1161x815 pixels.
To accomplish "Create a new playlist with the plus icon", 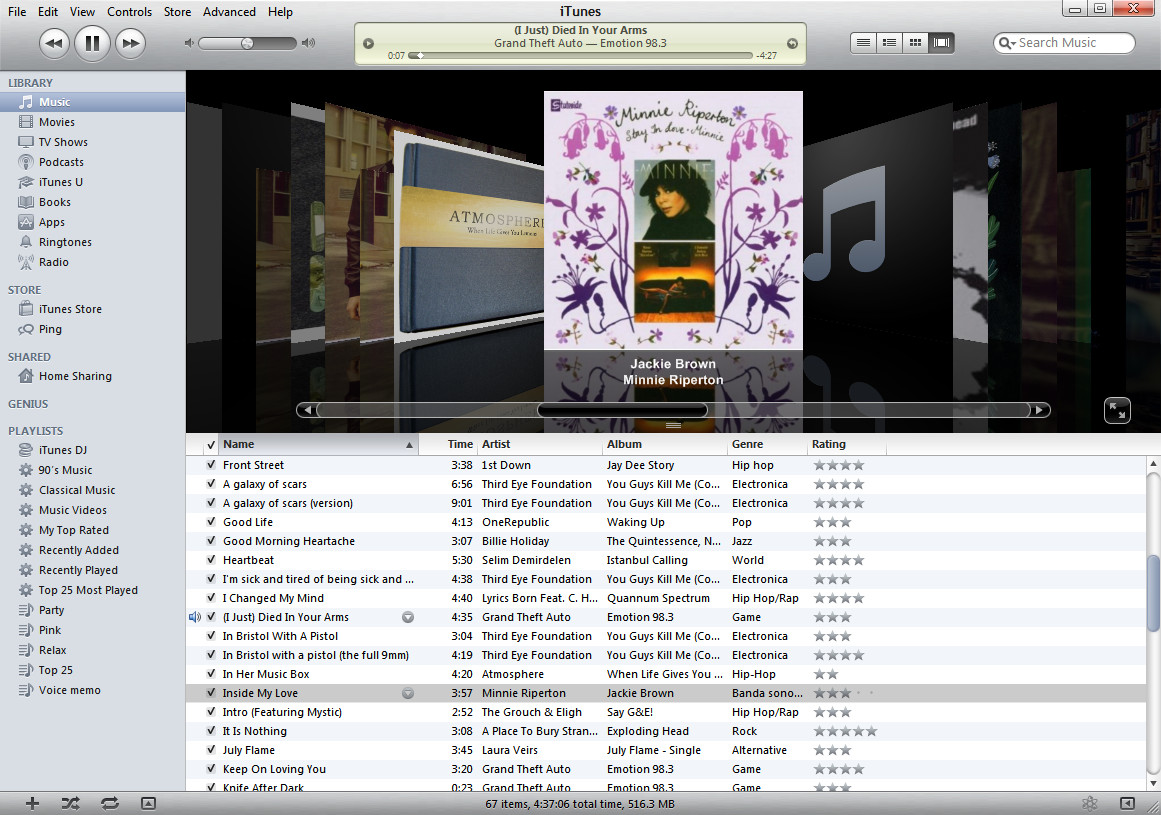I will point(31,802).
